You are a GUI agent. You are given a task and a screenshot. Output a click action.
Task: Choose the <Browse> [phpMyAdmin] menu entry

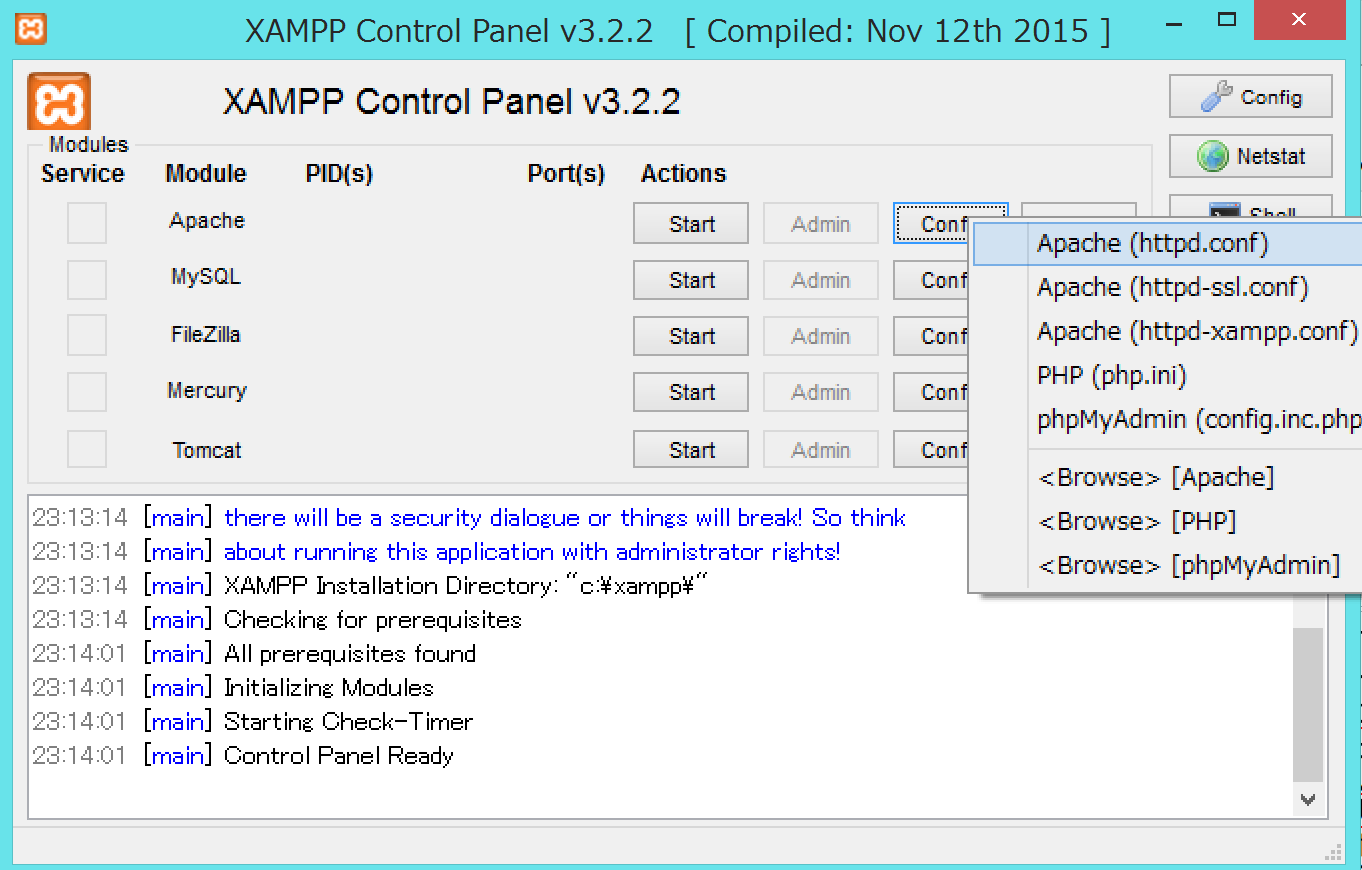1188,564
